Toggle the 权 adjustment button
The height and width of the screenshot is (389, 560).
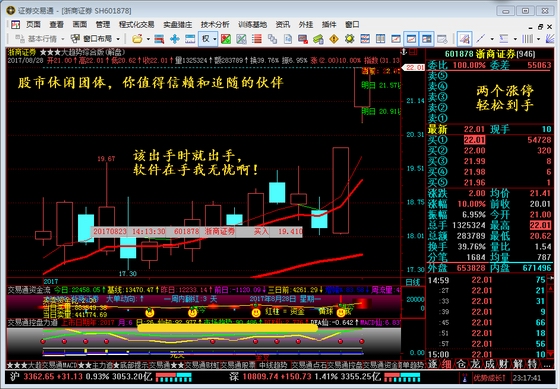pyautogui.click(x=206, y=39)
